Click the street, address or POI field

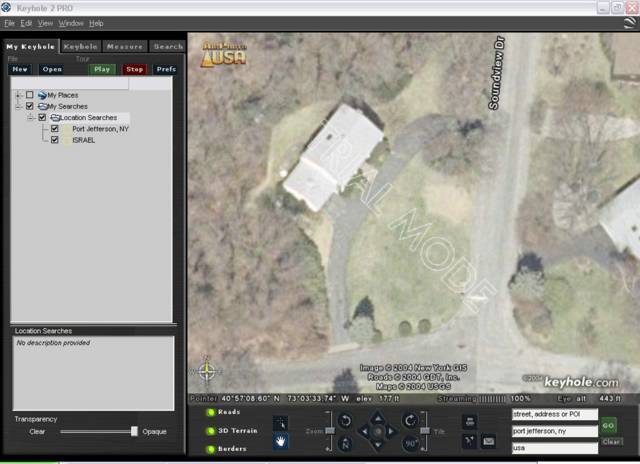tap(555, 414)
